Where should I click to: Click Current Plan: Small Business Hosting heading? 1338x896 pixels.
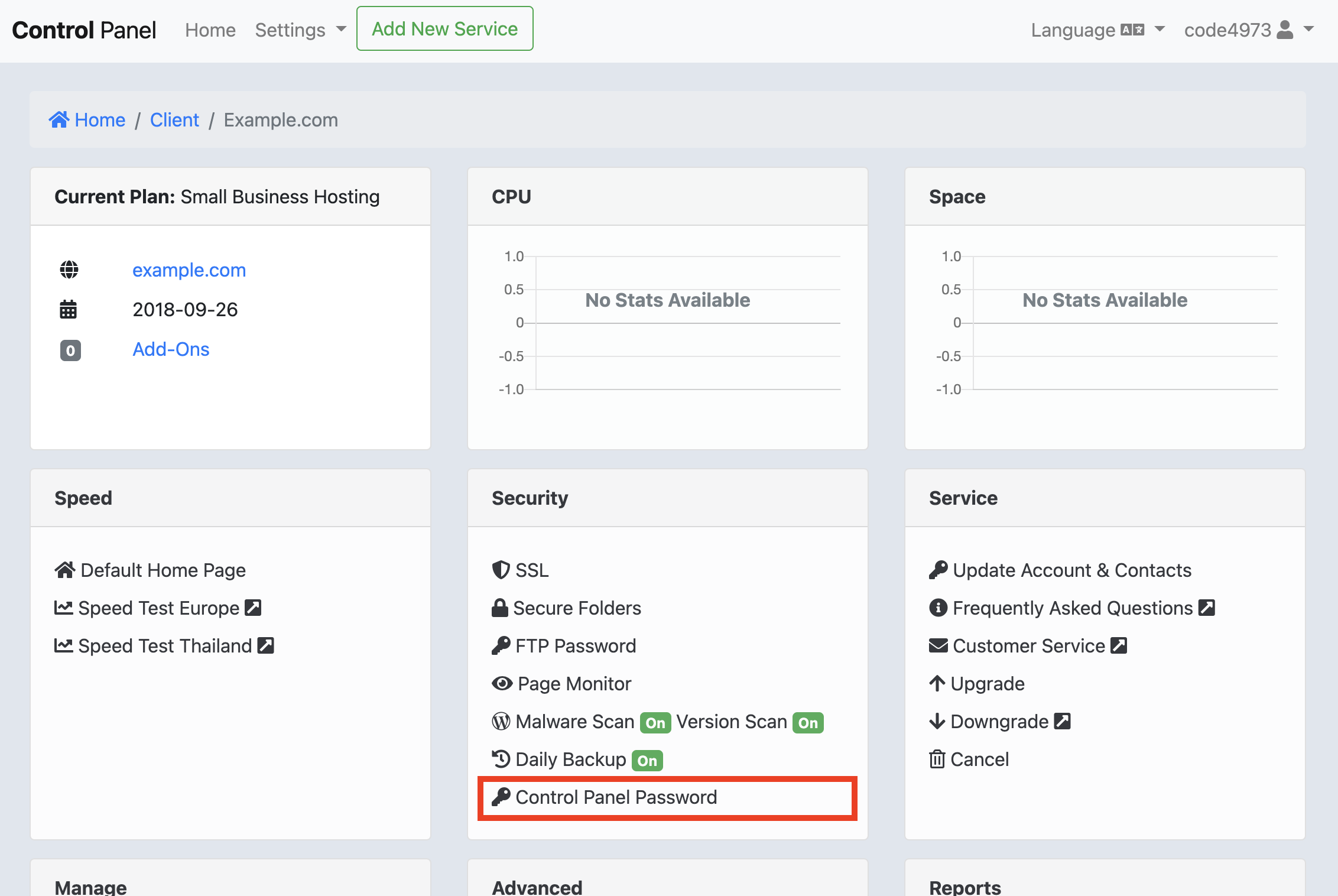point(217,196)
